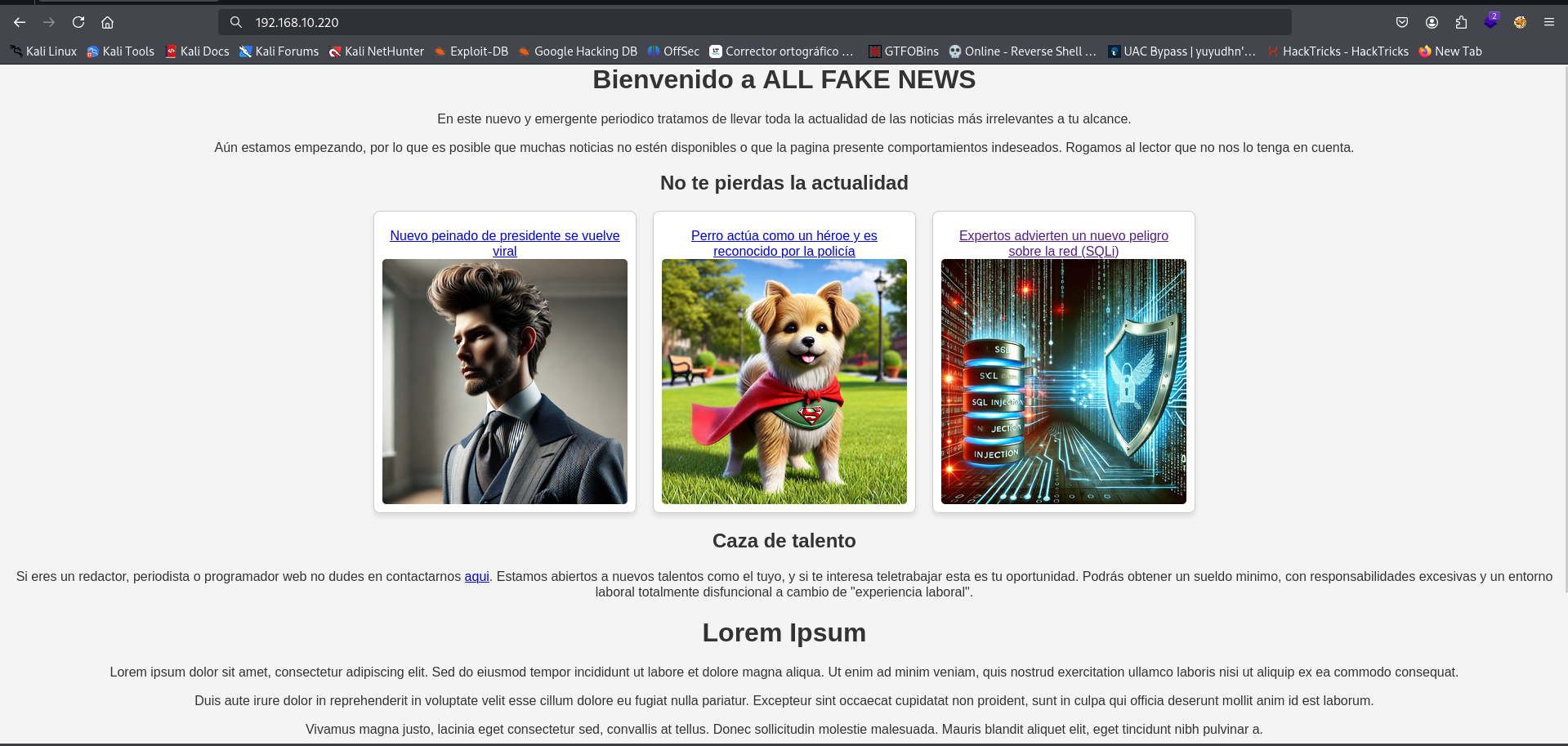
Task: Open the Kali Tools bookmark
Action: pos(120,51)
